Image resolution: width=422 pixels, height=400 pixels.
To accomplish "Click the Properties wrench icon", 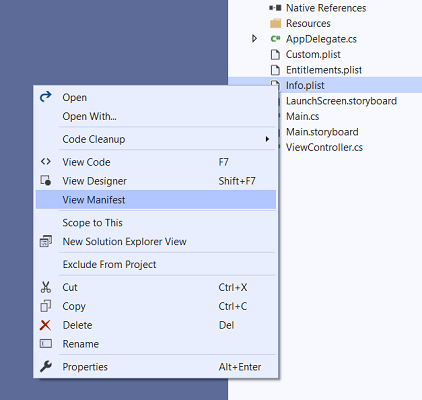I will tap(46, 366).
